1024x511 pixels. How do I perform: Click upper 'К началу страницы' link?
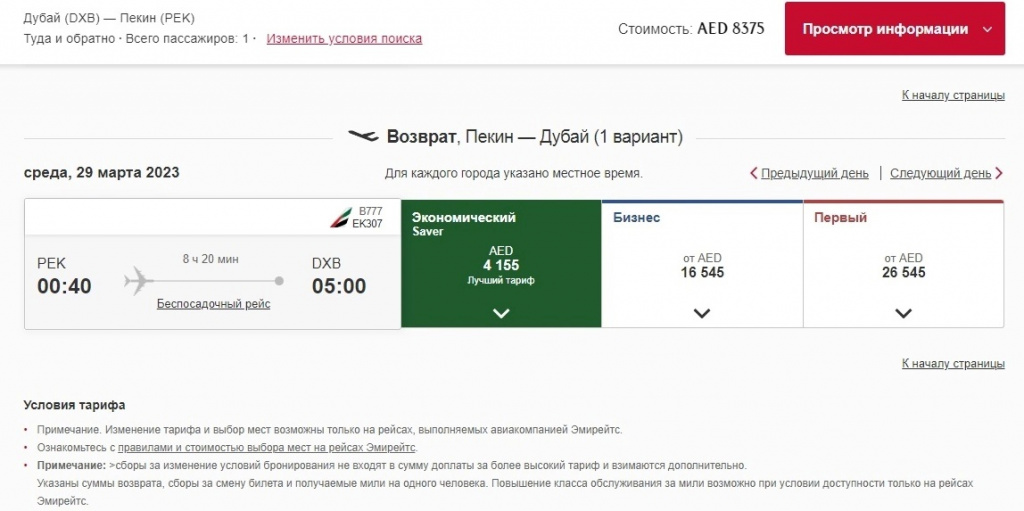pyautogui.click(x=952, y=95)
